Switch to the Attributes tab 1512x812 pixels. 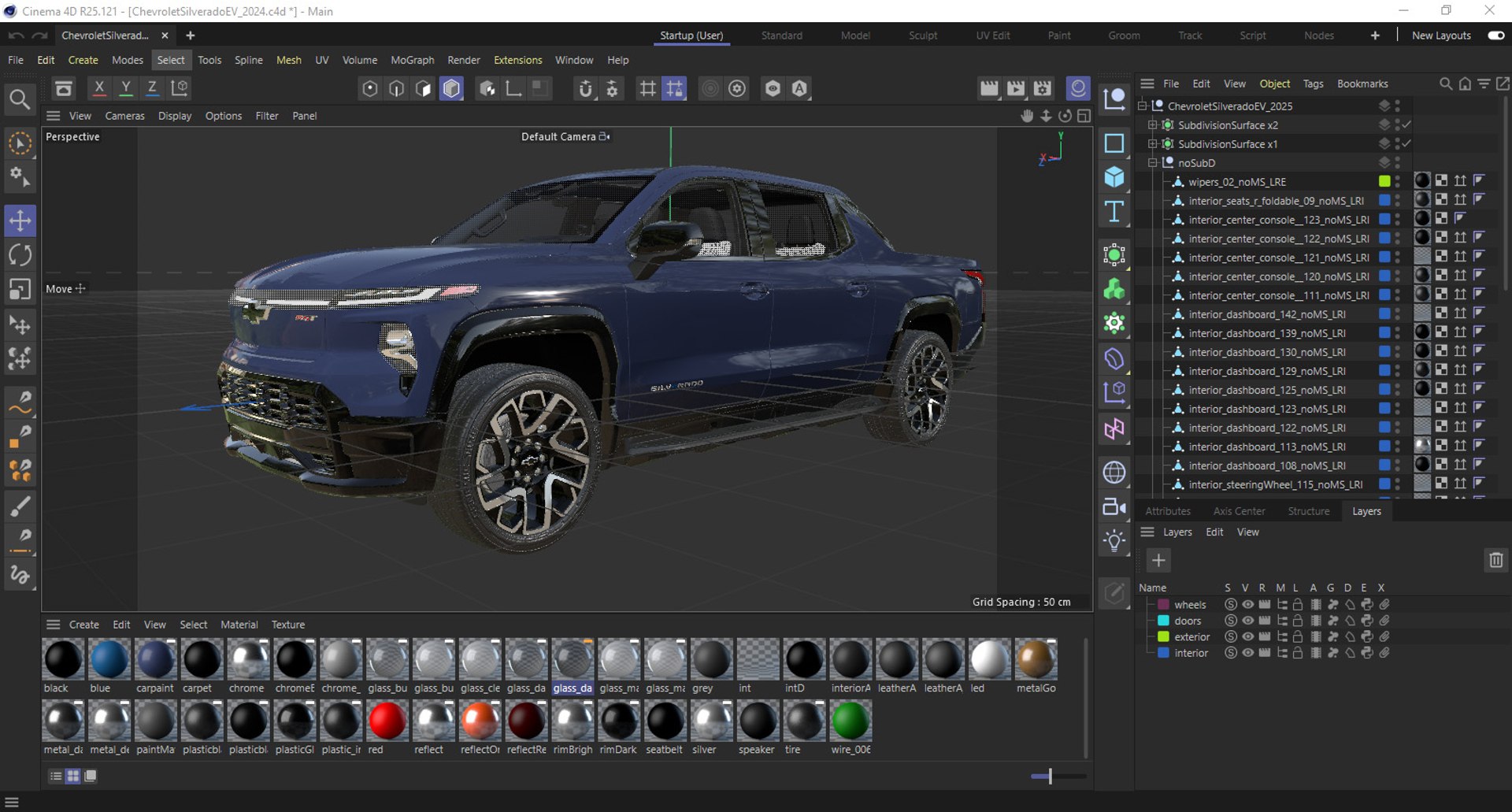click(1168, 511)
